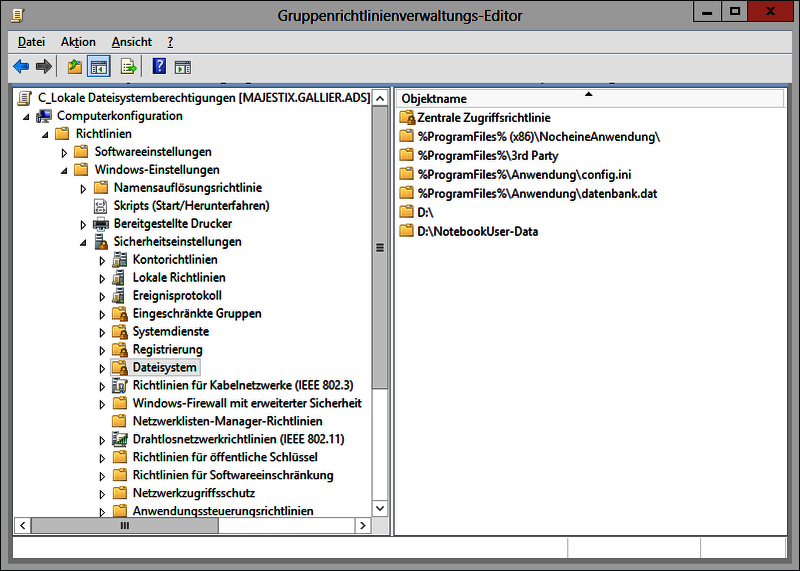Click the tree pane scroll-left arrow
The height and width of the screenshot is (571, 800).
pyautogui.click(x=22, y=525)
